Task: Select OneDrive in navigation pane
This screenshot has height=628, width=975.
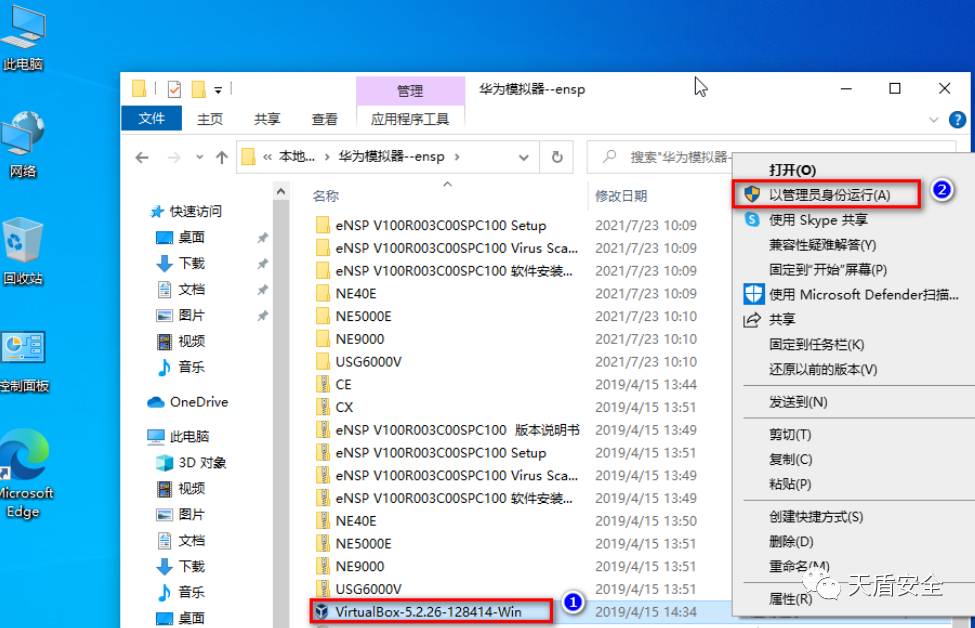Action: [188, 402]
